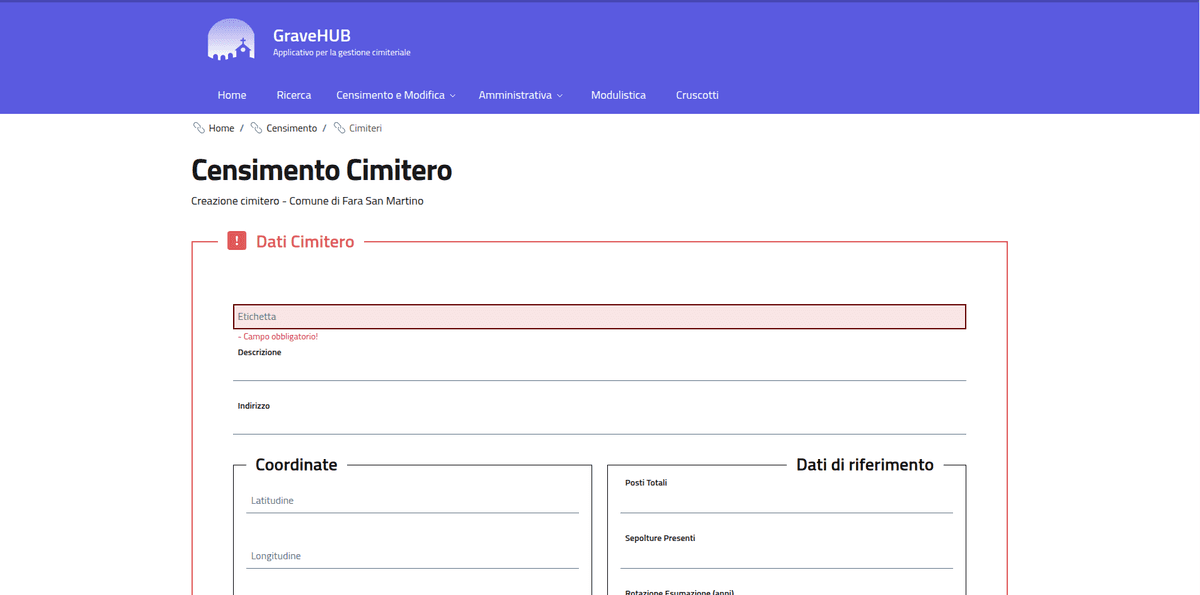Follow the Censimento breadcrumb link
Viewport: 1200px width, 595px height.
click(291, 128)
